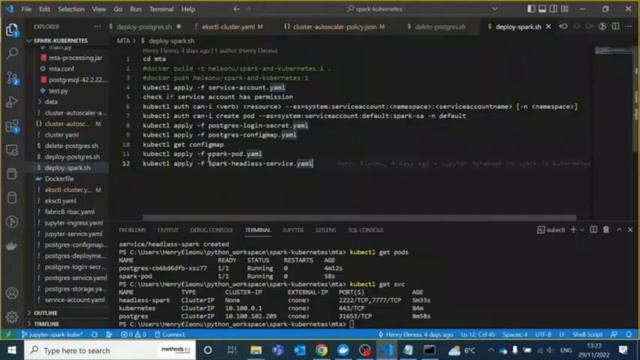The width and height of the screenshot is (640, 360).
Task: Open the Terminal menu
Action: (161, 9)
